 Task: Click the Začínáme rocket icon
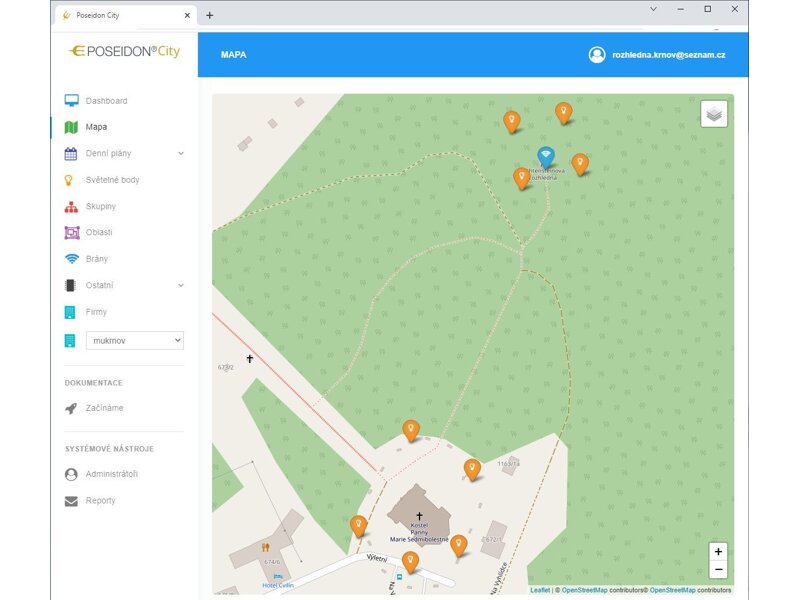(x=71, y=408)
